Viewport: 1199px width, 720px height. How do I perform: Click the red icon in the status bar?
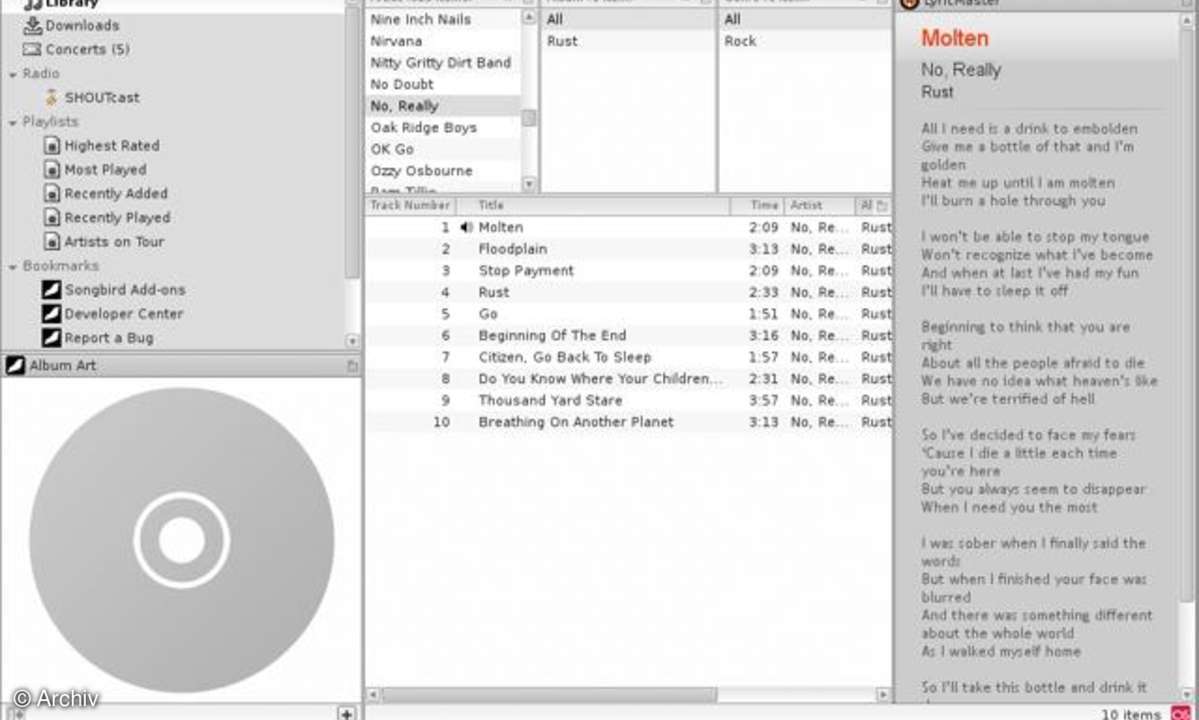pyautogui.click(x=1181, y=713)
